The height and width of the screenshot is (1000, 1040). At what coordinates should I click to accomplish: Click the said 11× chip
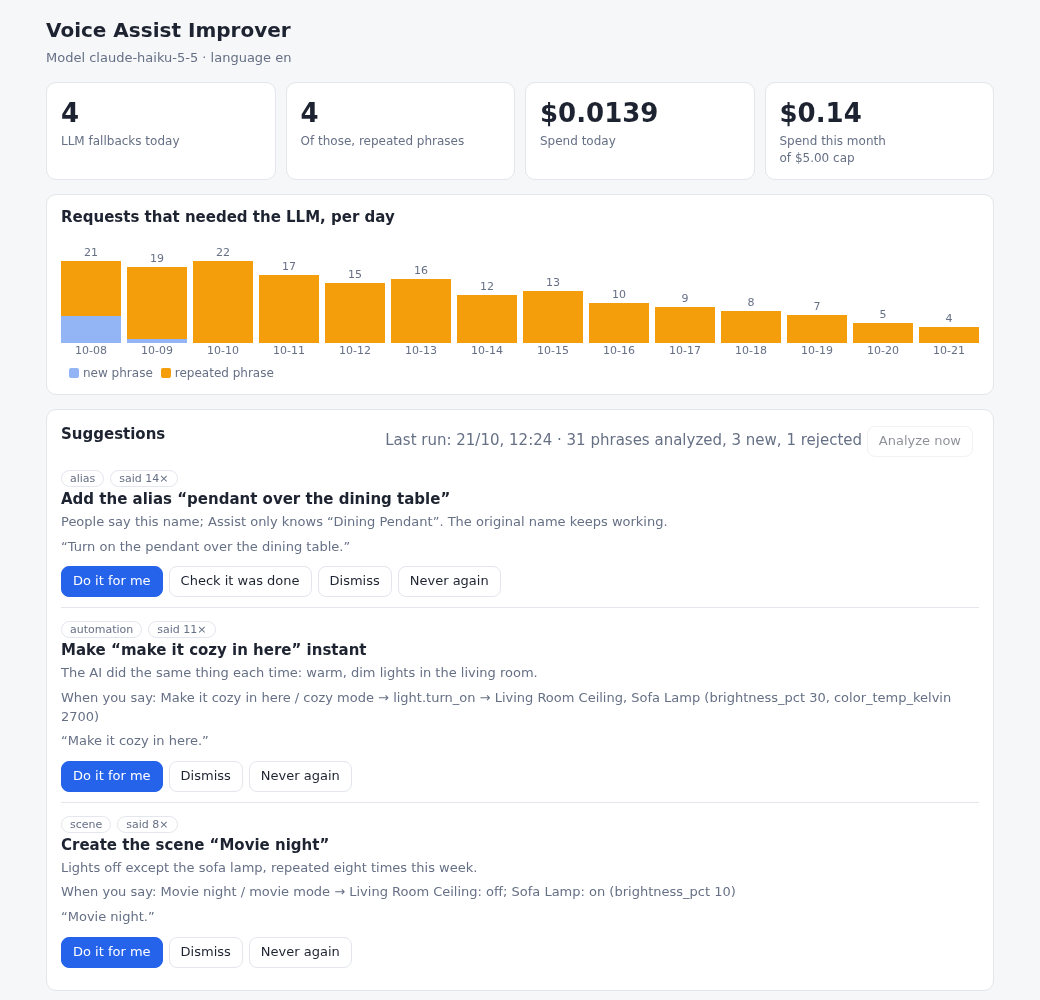tap(181, 629)
